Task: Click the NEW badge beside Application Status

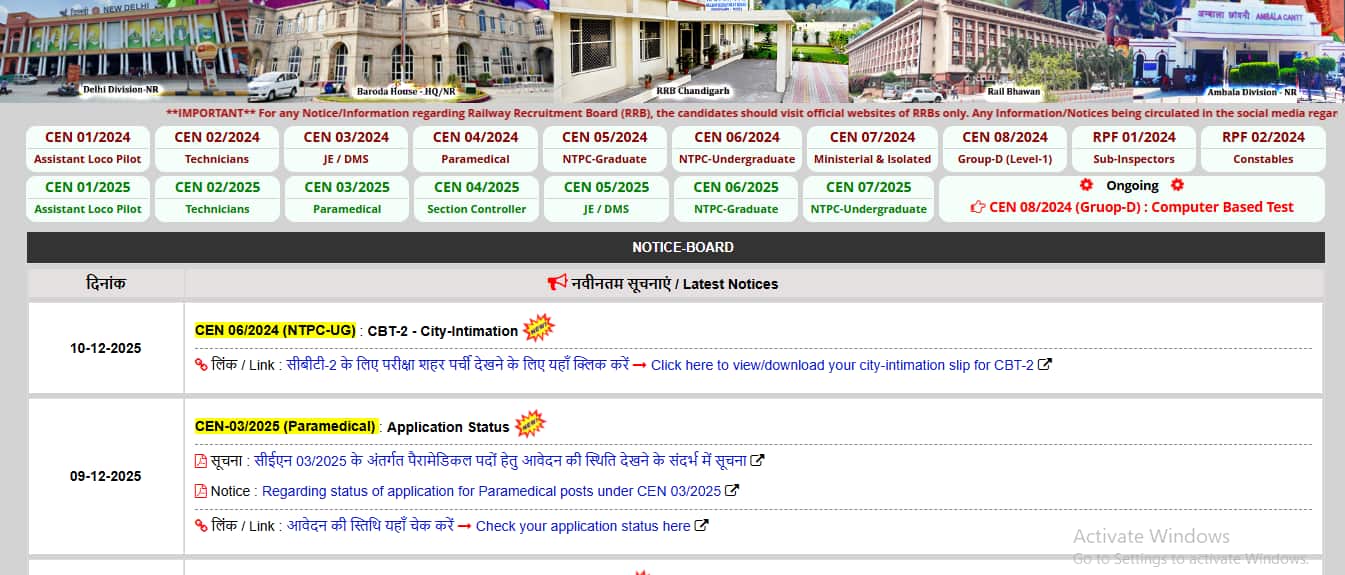Action: coord(530,424)
